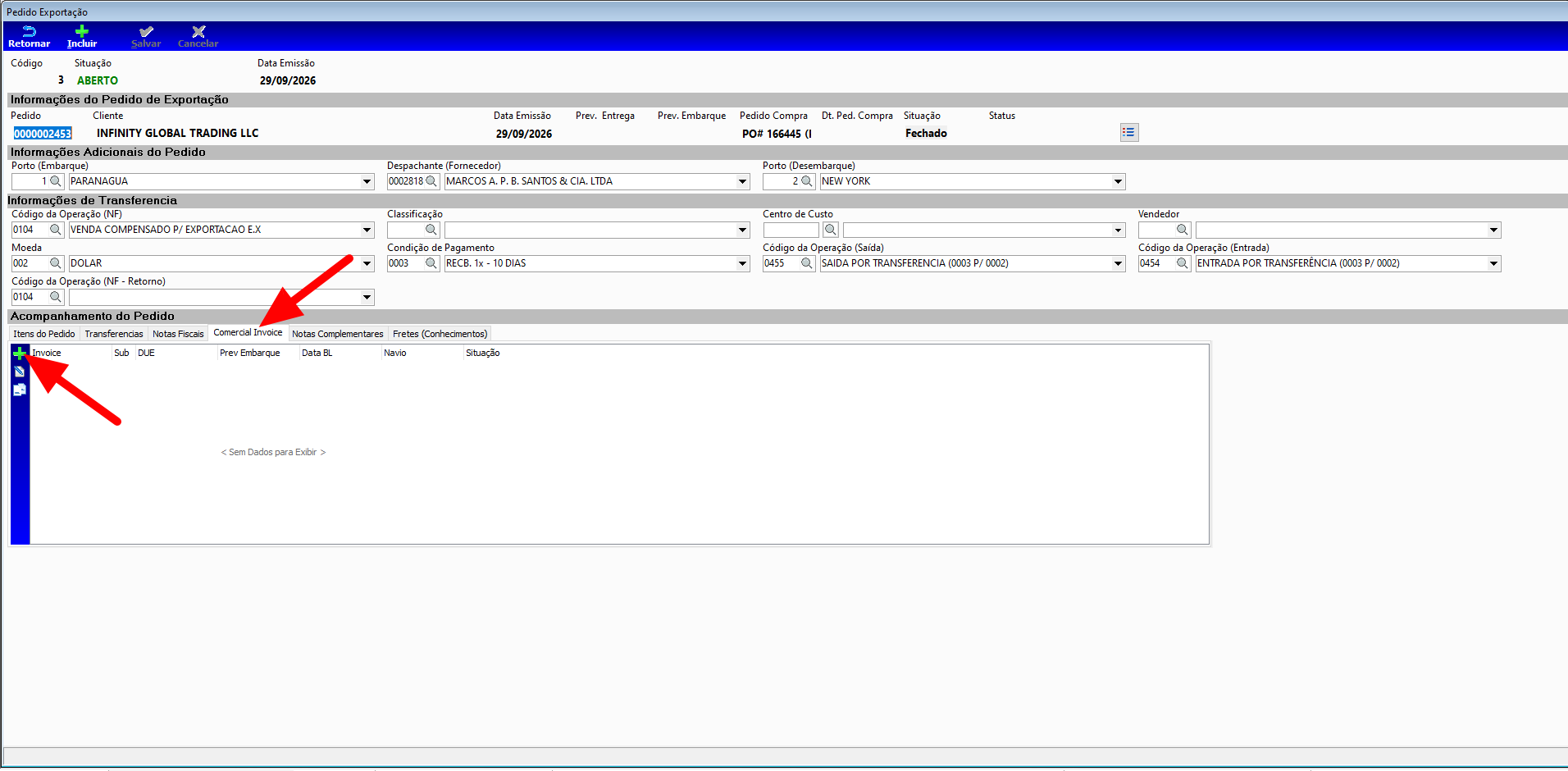Click Código da Operação (Entrada) lookup magnifier
1568x771 pixels.
[x=1182, y=263]
